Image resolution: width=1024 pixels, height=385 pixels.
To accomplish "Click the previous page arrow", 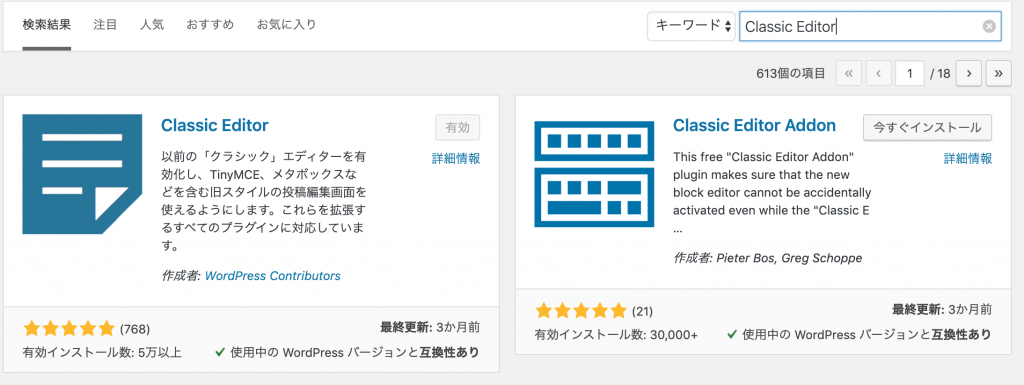I will [x=879, y=74].
